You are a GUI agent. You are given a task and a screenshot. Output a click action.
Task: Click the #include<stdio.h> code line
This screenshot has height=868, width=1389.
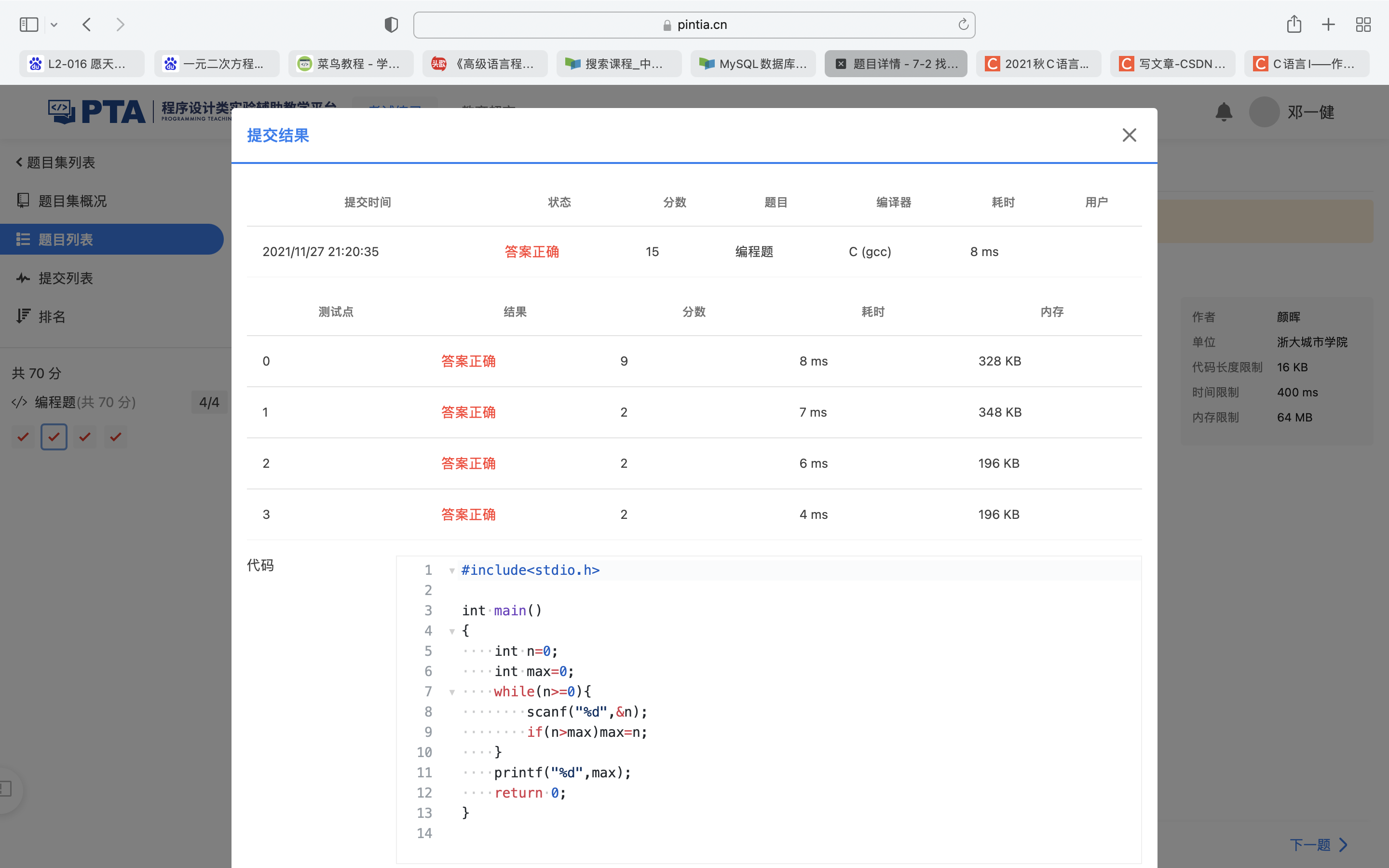[531, 570]
